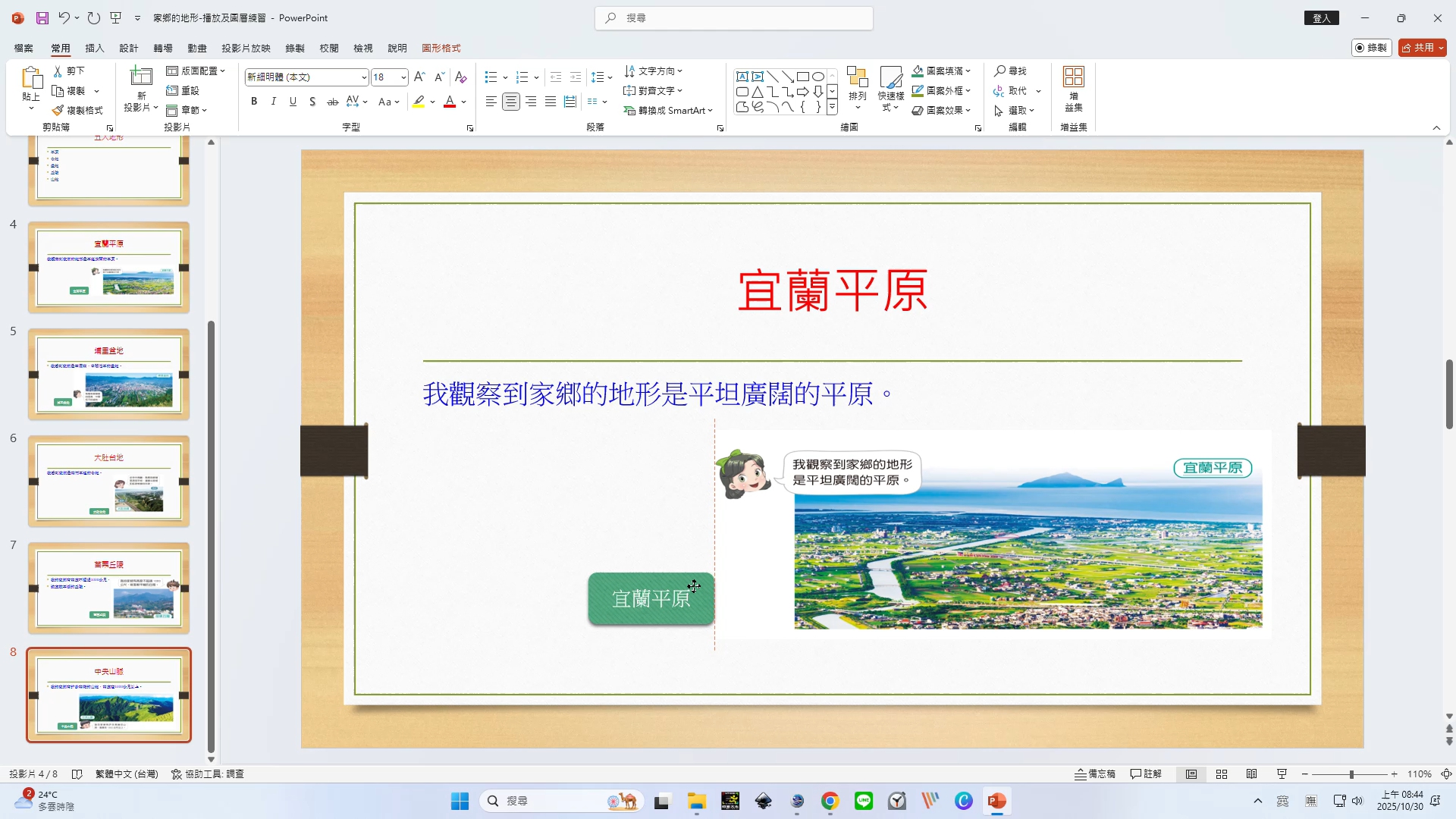Enable center text alignment
Screen dimensions: 1456x819
point(511,102)
